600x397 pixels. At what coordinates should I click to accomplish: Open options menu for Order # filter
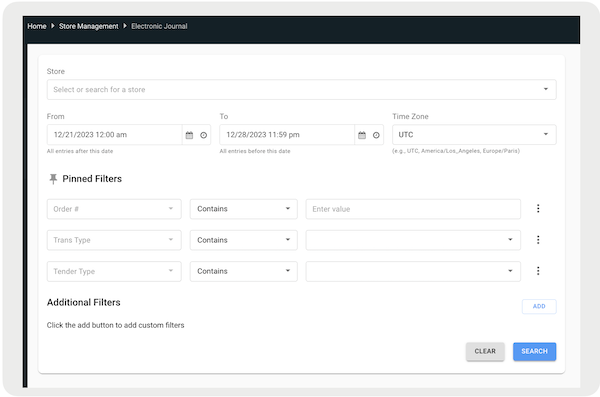point(538,209)
